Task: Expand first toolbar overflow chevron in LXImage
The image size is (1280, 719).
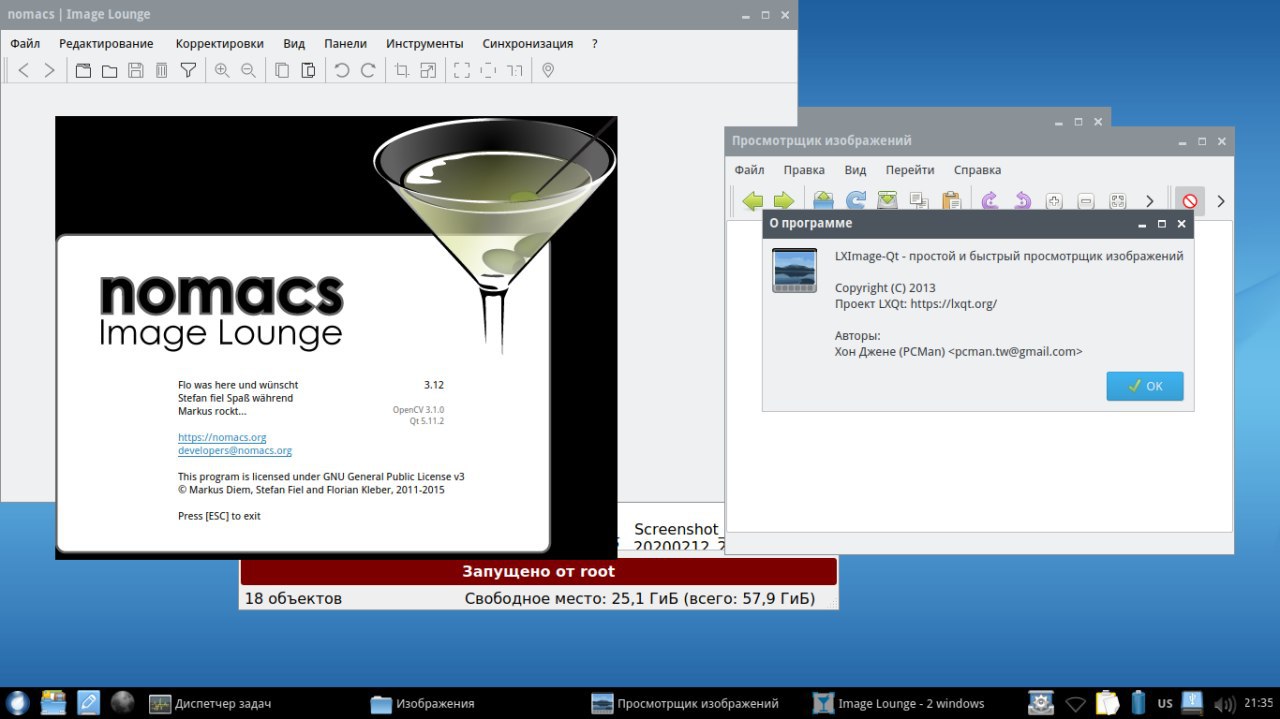Action: click(1150, 201)
